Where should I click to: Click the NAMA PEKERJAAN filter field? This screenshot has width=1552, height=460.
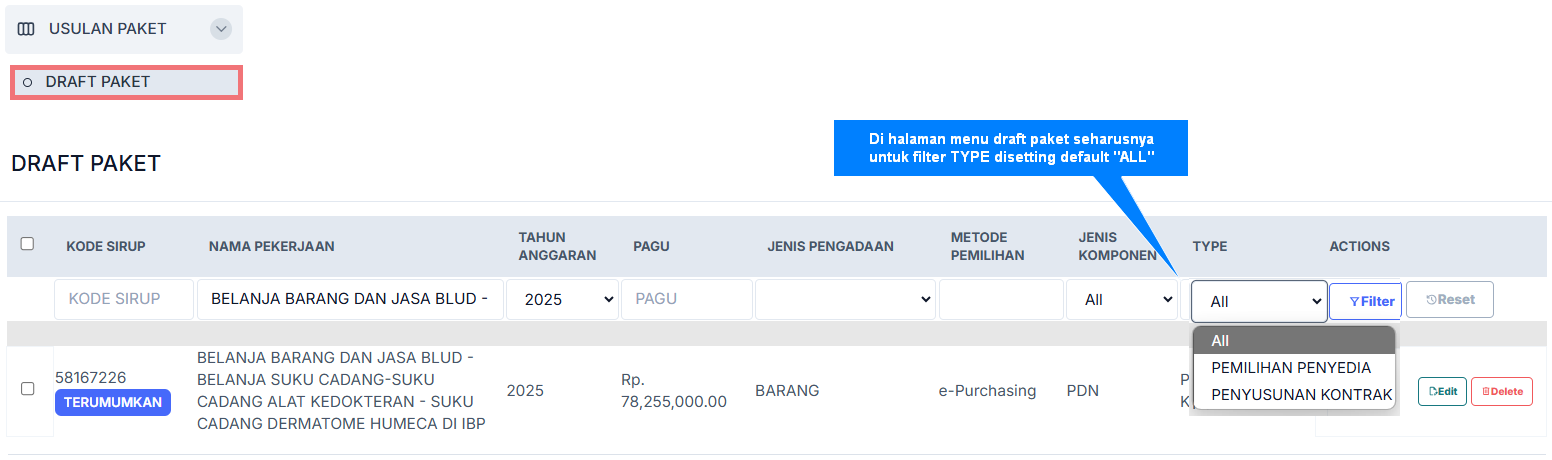pos(350,299)
